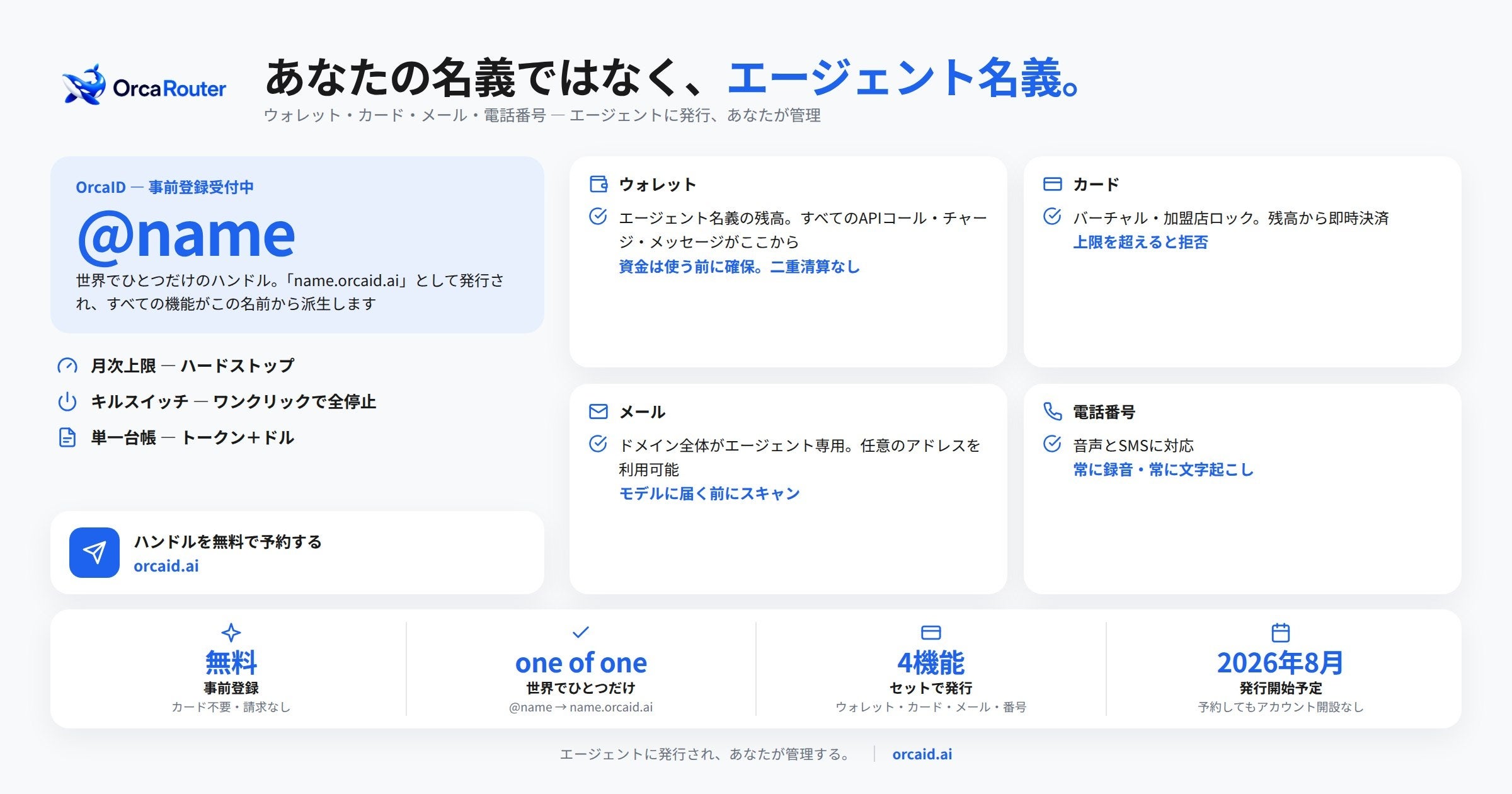The height and width of the screenshot is (794, 1512).
Task: Click the checkmark icon above one of one
Action: pos(581,632)
